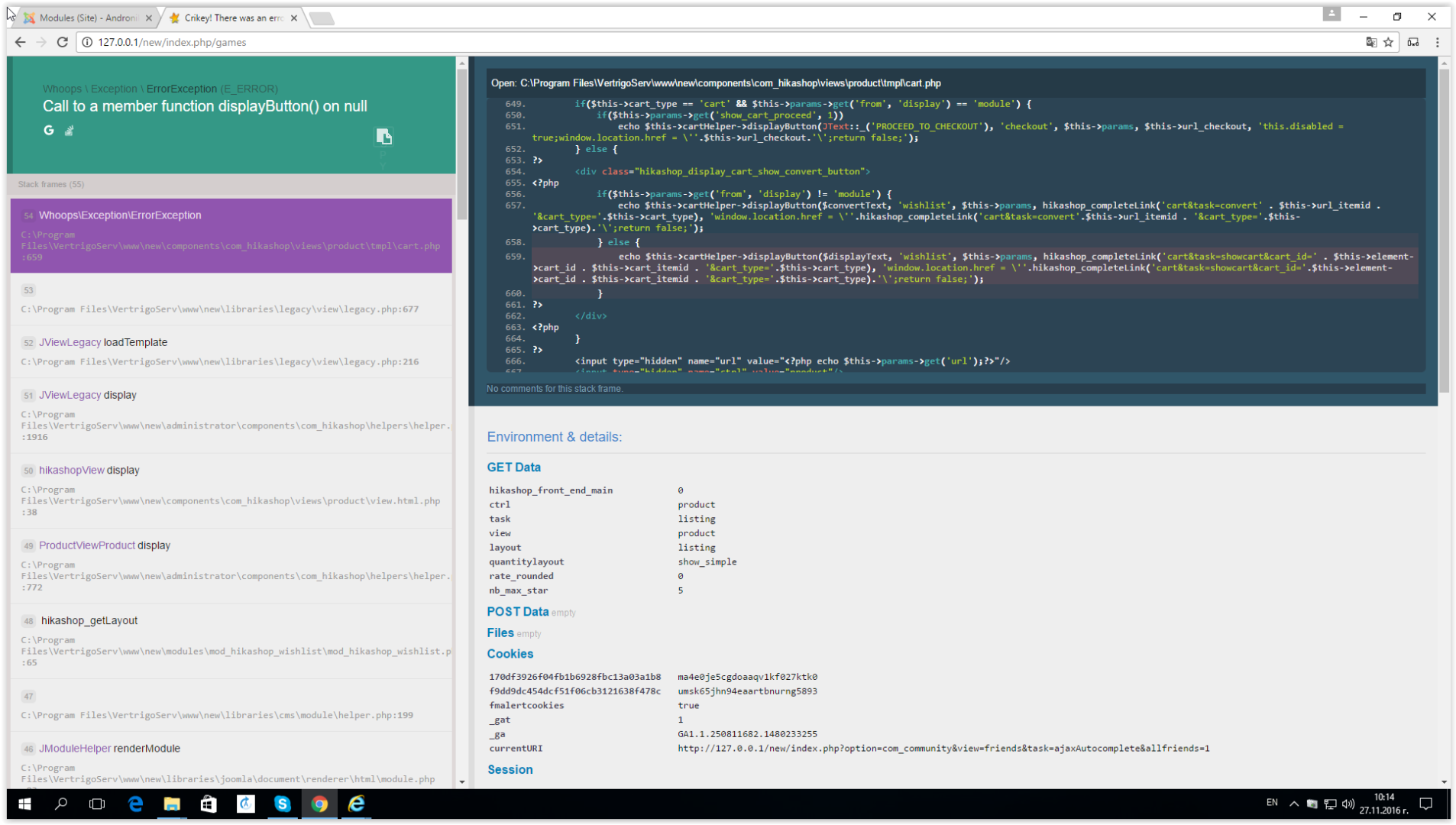
Task: Search the error on Stack Overflow icon
Action: pos(69,131)
